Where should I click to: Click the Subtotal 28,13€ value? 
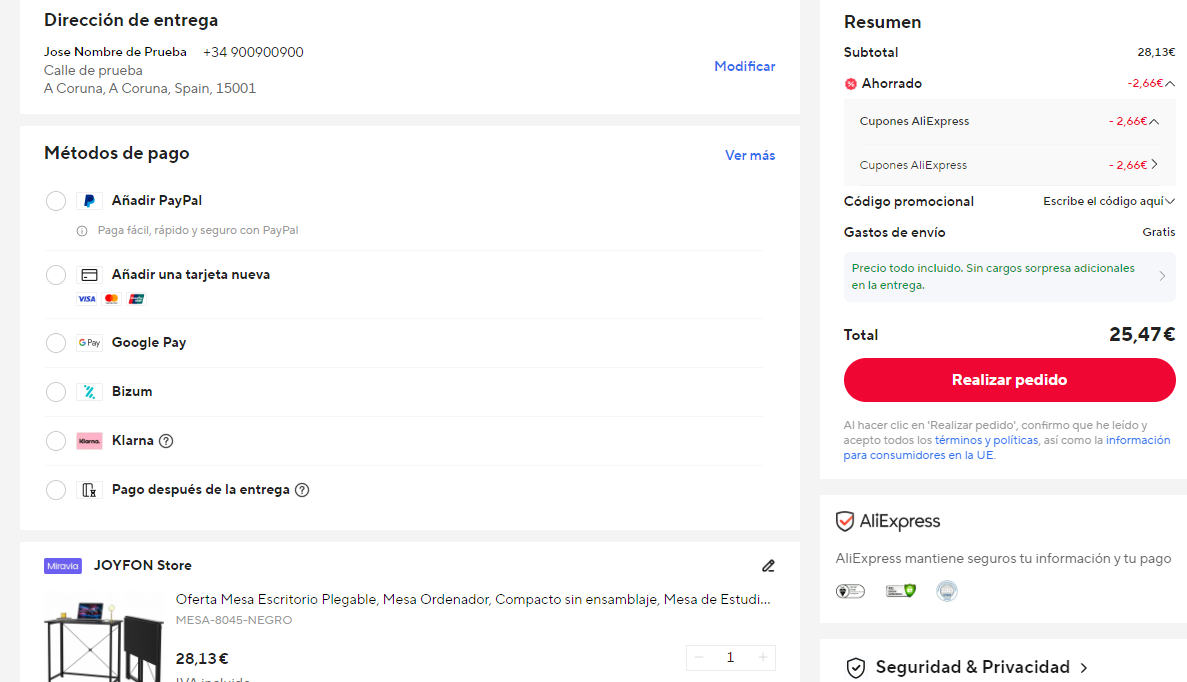coord(1156,52)
